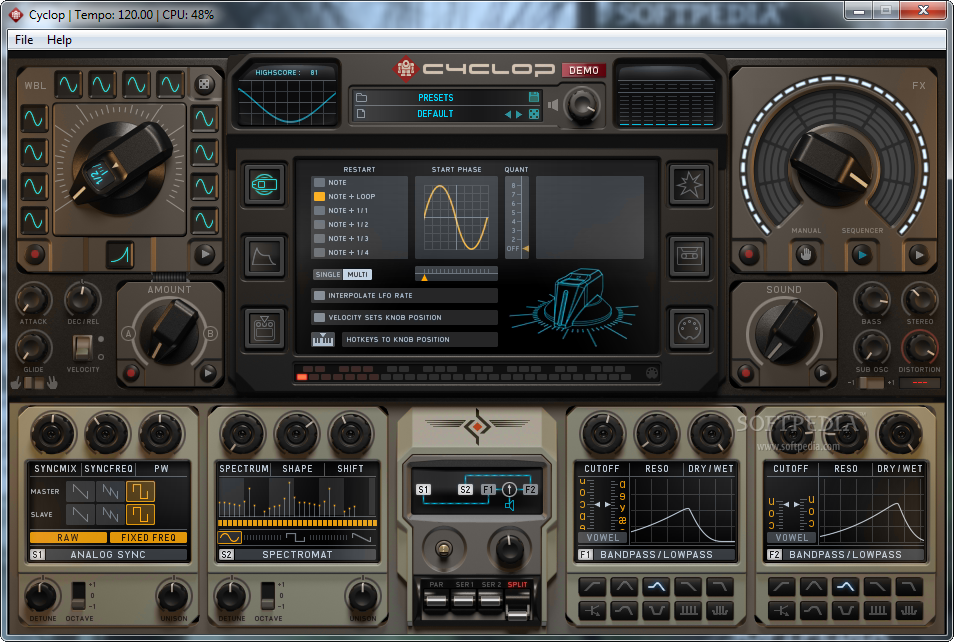Click the S1 SYNCMIX knob
Viewport: 954px width, 642px height.
[x=53, y=434]
